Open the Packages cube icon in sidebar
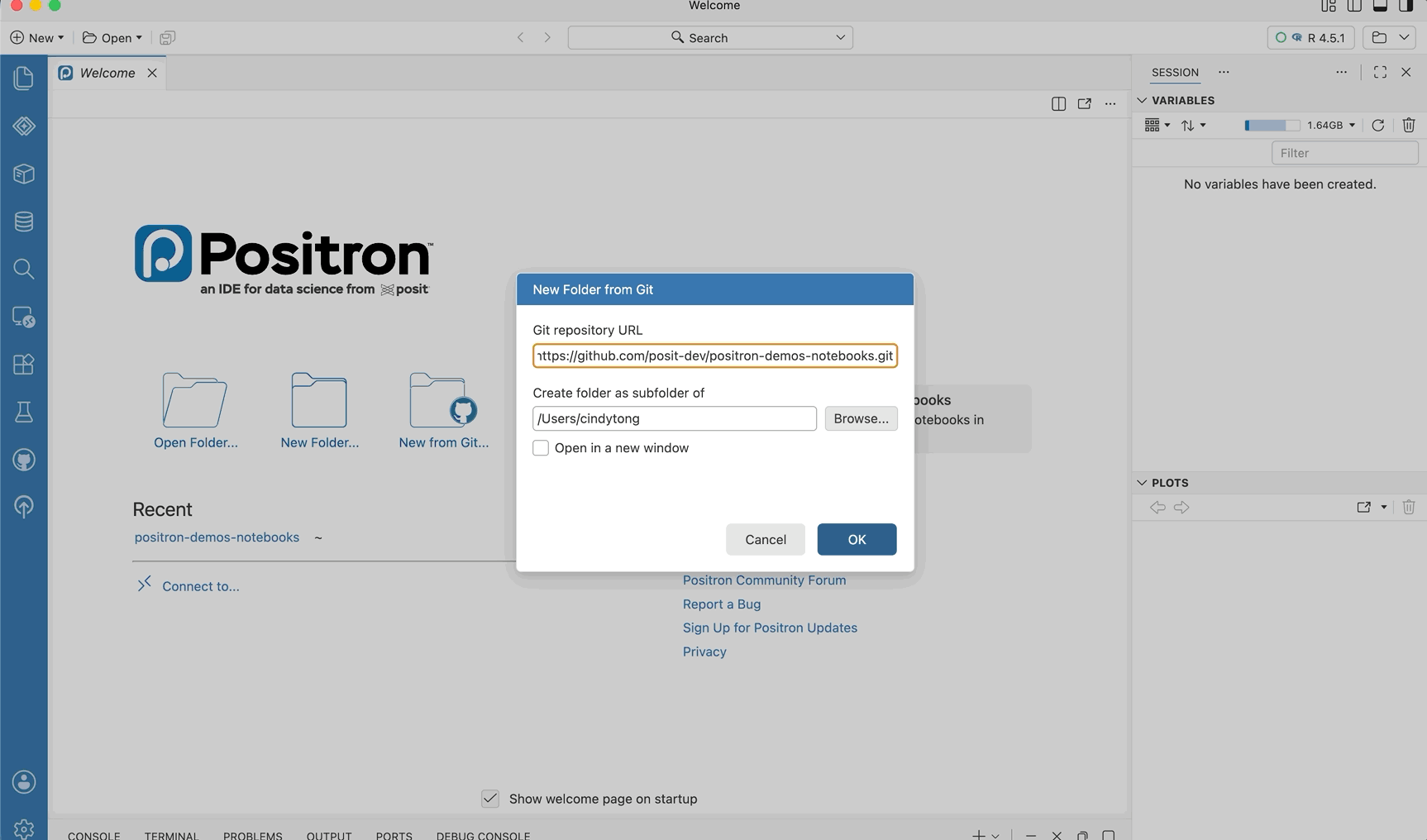Viewport: 1427px width, 840px height. click(x=24, y=174)
